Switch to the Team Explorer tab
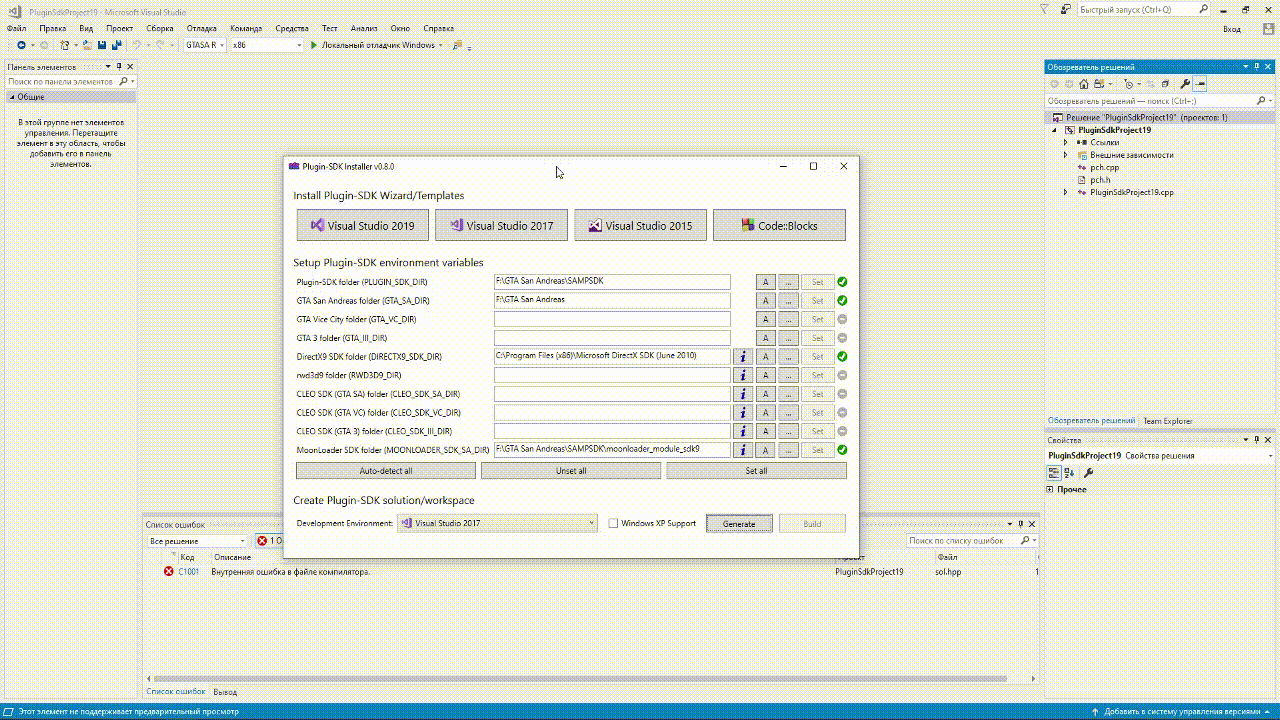 [1168, 421]
